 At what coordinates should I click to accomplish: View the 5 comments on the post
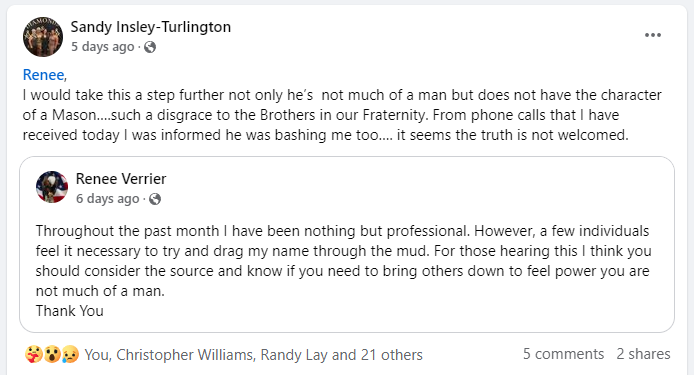(x=563, y=354)
